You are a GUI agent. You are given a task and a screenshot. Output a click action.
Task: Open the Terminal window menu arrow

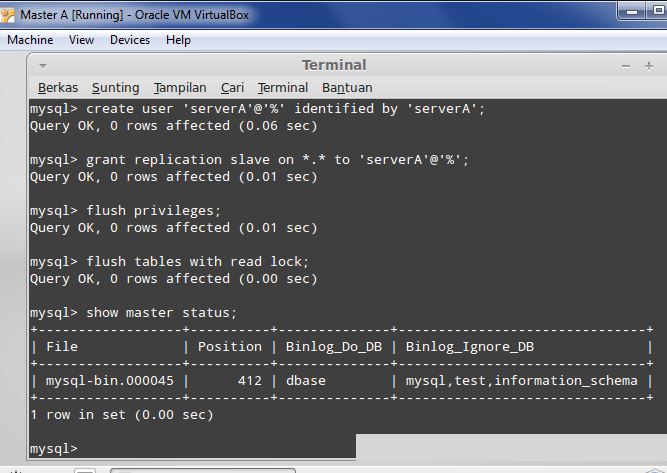coord(43,66)
